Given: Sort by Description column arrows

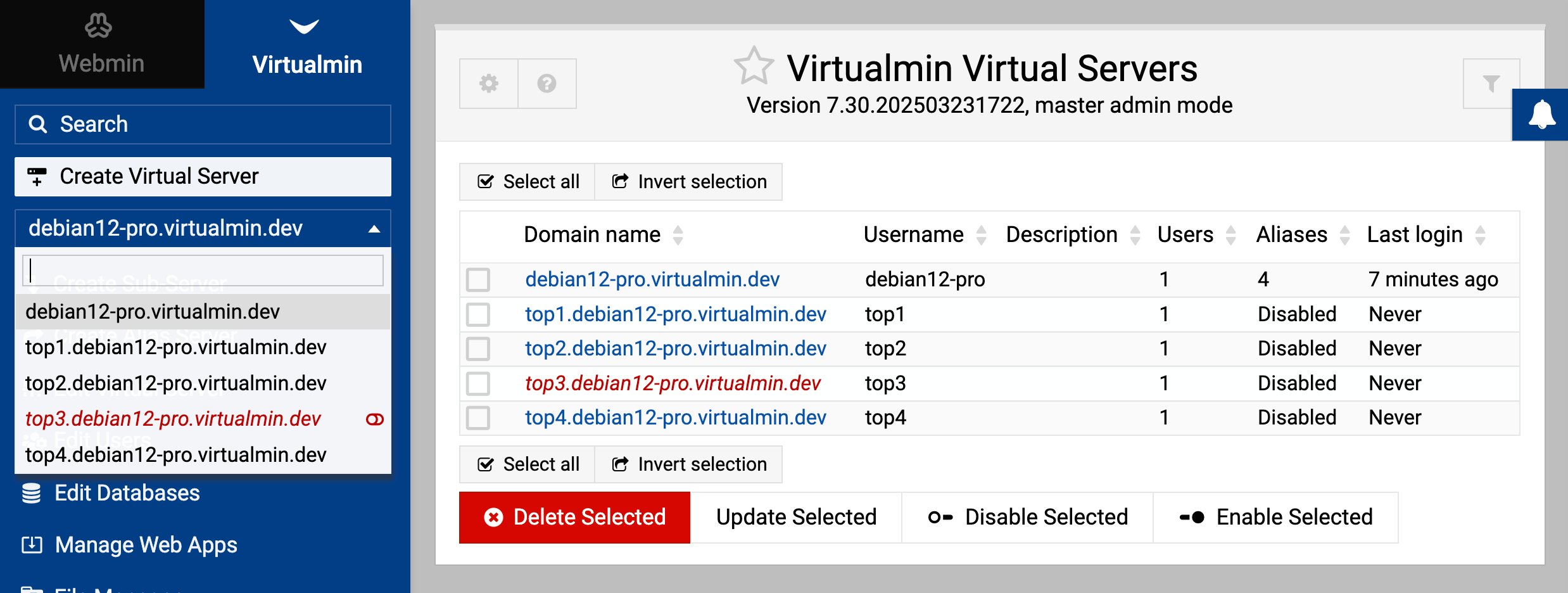Looking at the screenshot, I should [1135, 235].
